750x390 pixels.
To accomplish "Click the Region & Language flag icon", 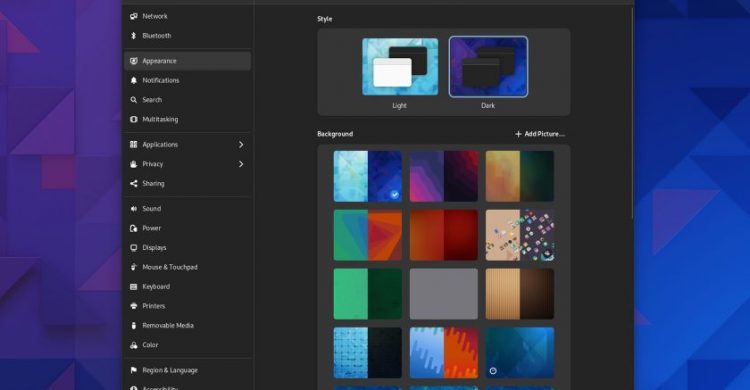I will (x=133, y=370).
